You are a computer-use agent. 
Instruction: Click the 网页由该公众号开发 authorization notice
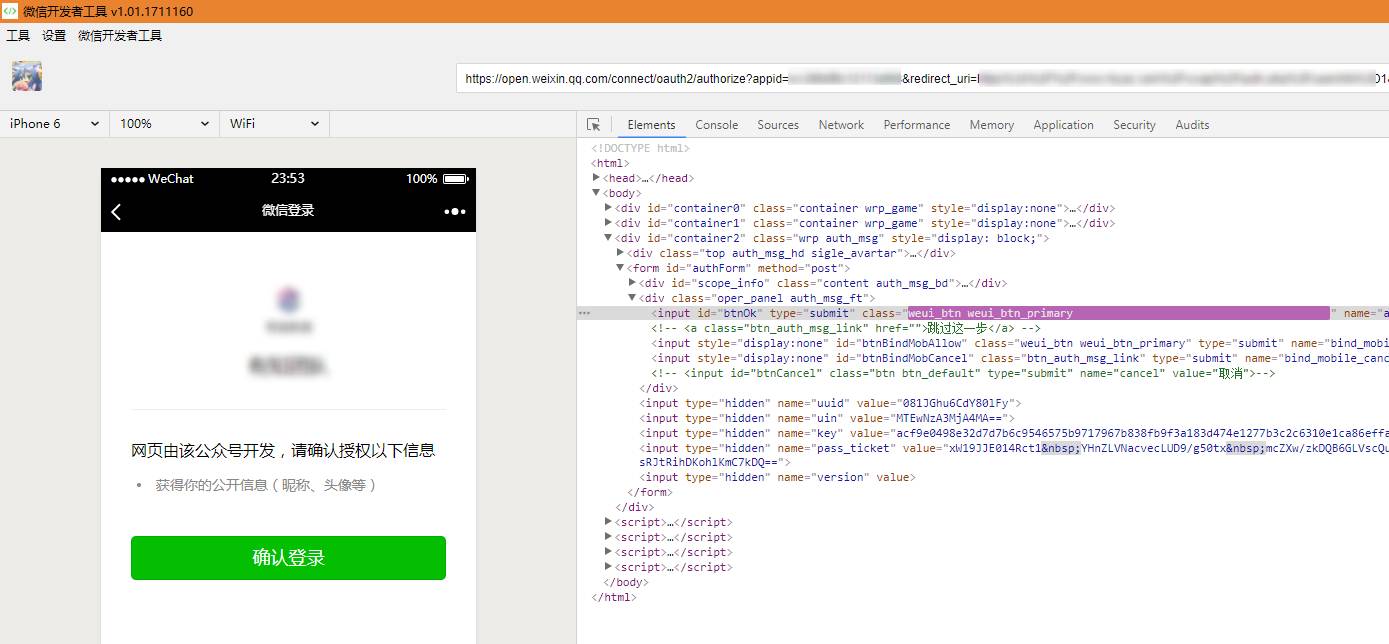point(283,450)
